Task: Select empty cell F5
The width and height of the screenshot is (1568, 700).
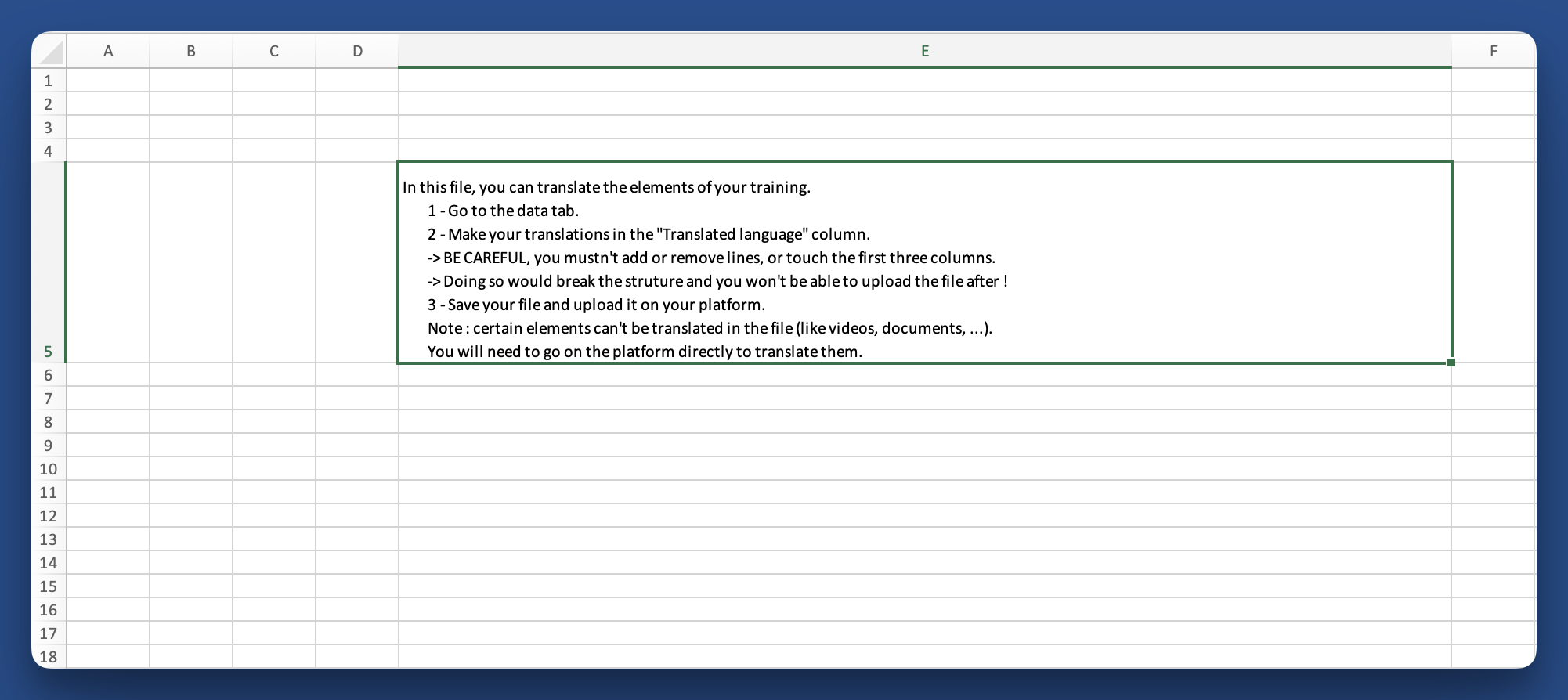Action: click(x=1494, y=262)
